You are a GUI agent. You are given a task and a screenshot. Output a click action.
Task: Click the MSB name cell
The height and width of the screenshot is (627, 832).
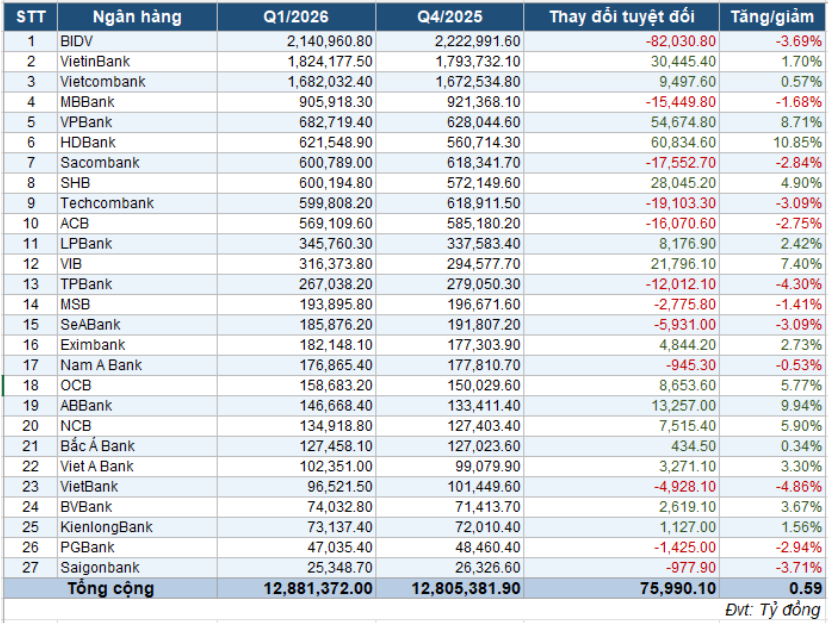click(137, 304)
